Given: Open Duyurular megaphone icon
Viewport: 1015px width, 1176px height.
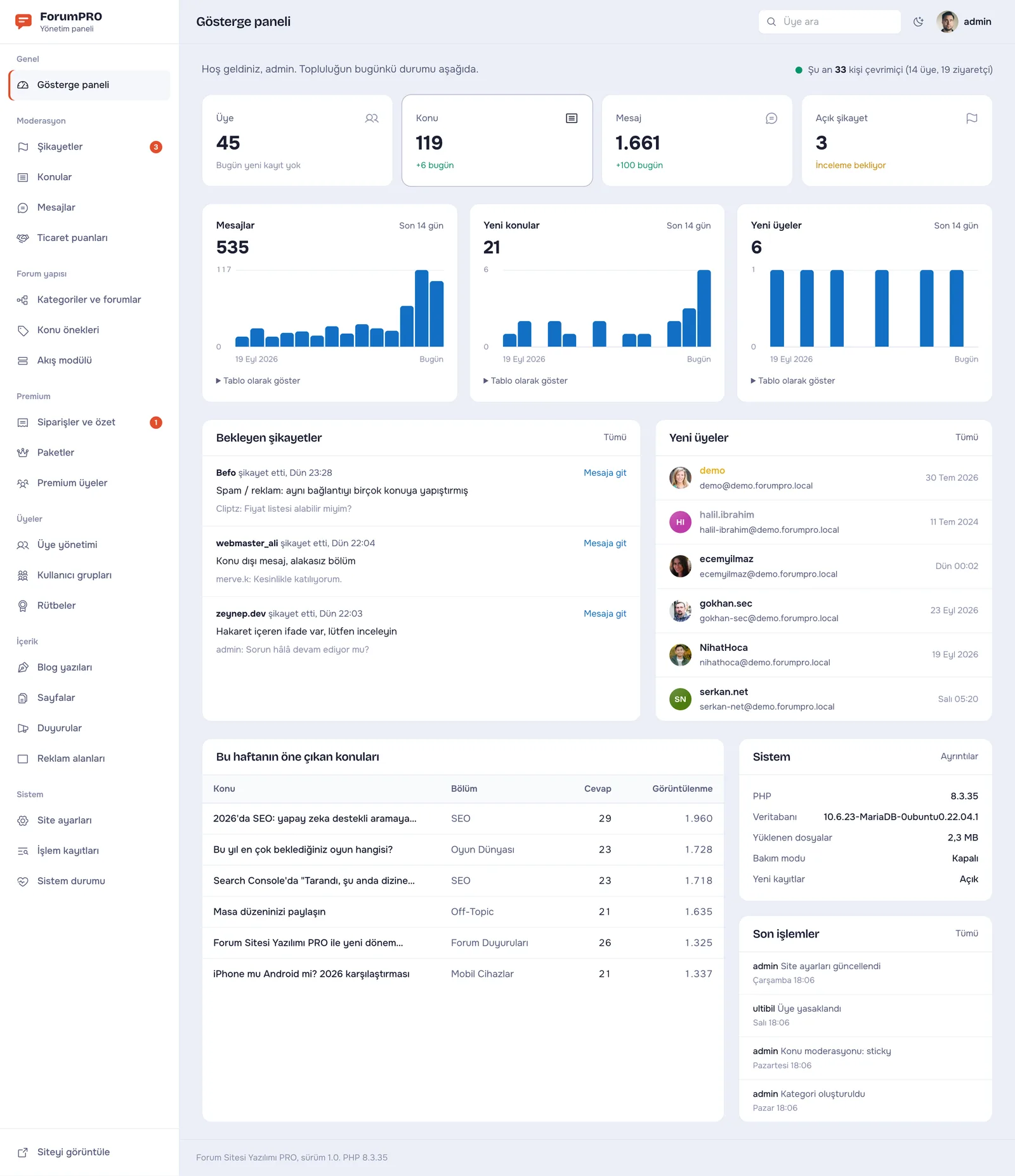Looking at the screenshot, I should (x=23, y=728).
